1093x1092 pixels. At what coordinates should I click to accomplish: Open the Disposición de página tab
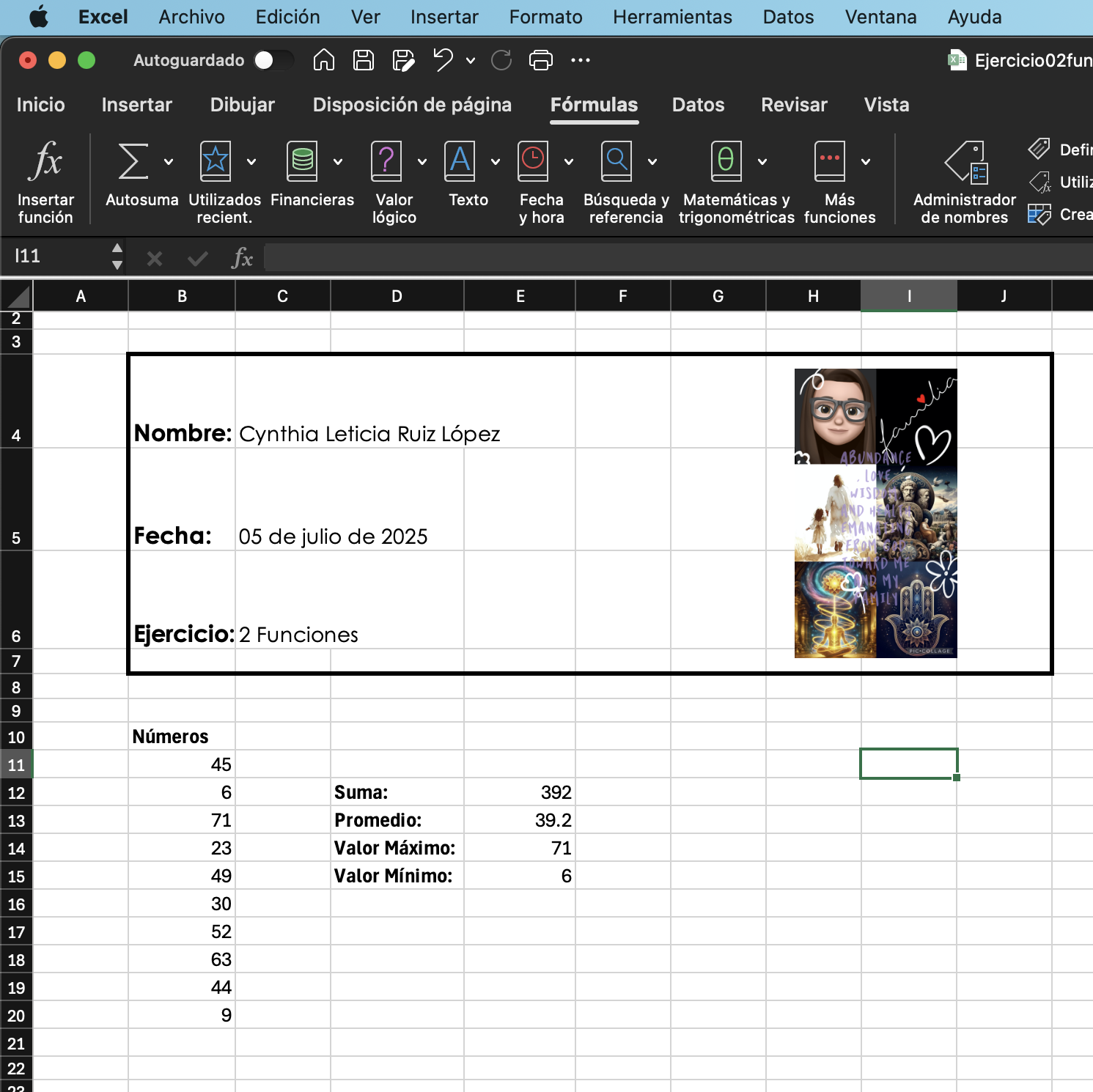412,105
